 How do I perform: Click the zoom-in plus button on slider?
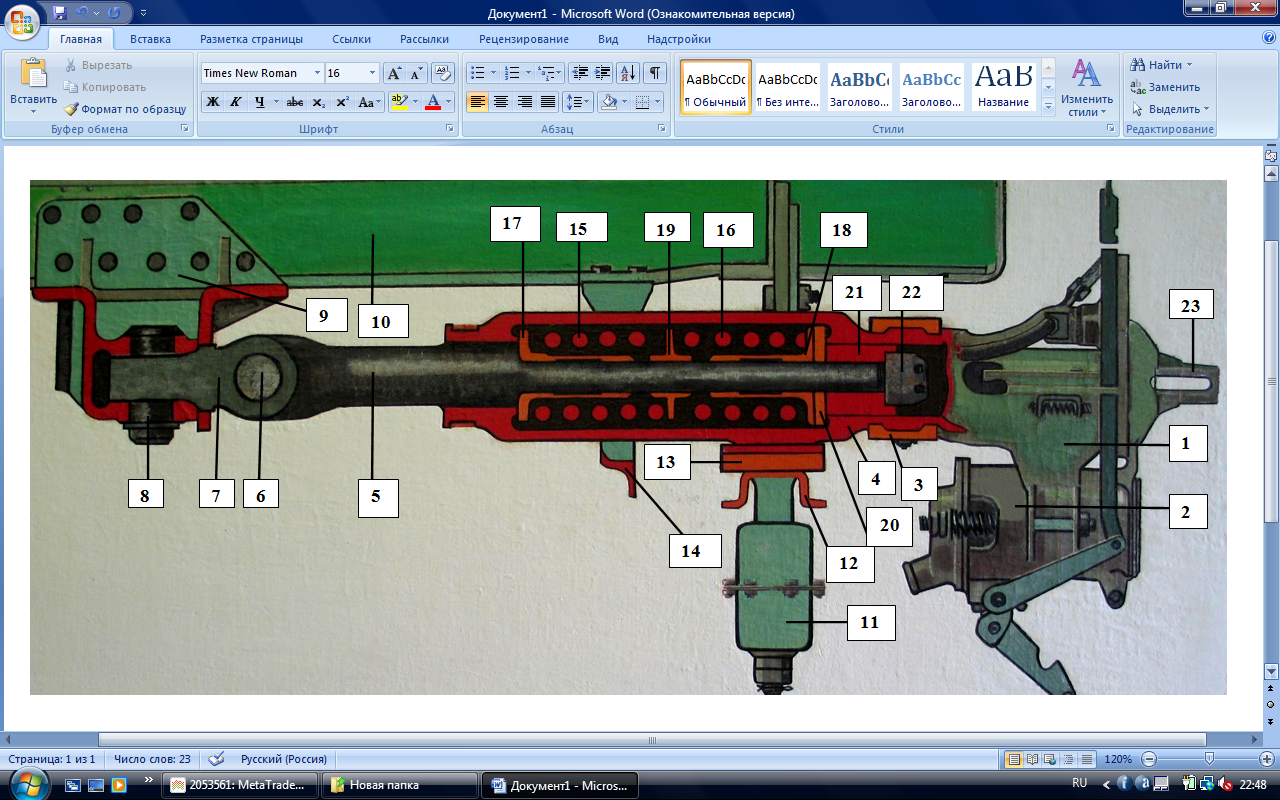pyautogui.click(x=1266, y=759)
